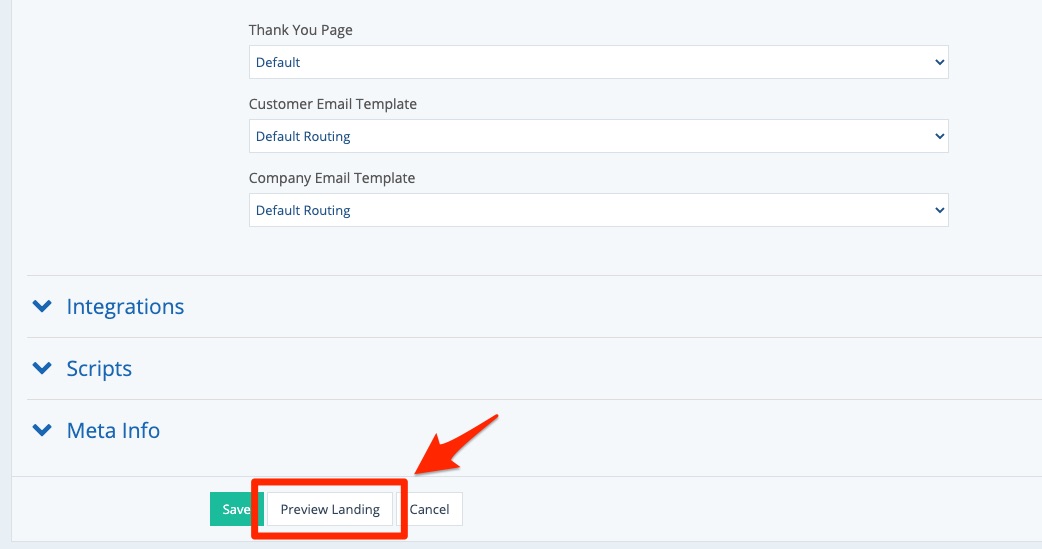
Task: Click the "Company Email Template" field label
Action: pos(331,178)
